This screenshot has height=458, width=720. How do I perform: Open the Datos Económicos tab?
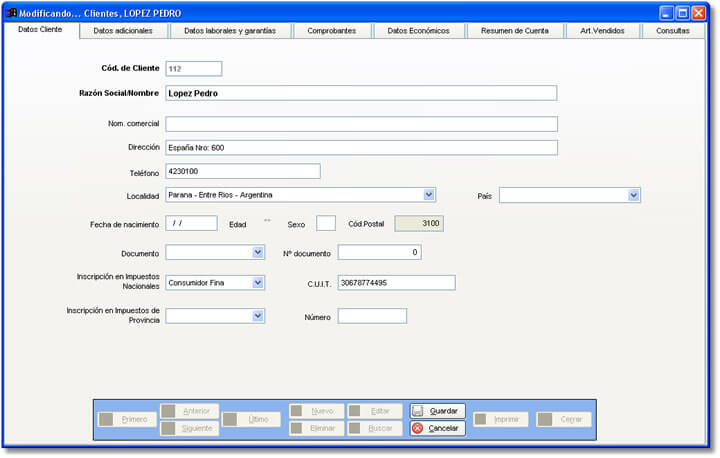[x=418, y=31]
